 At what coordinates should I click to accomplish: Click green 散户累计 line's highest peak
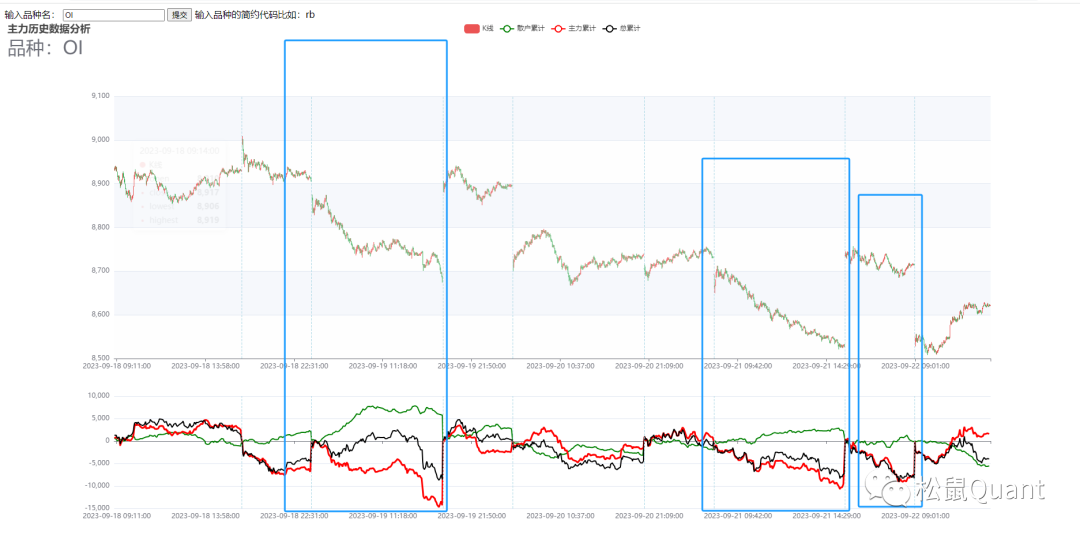coord(372,406)
